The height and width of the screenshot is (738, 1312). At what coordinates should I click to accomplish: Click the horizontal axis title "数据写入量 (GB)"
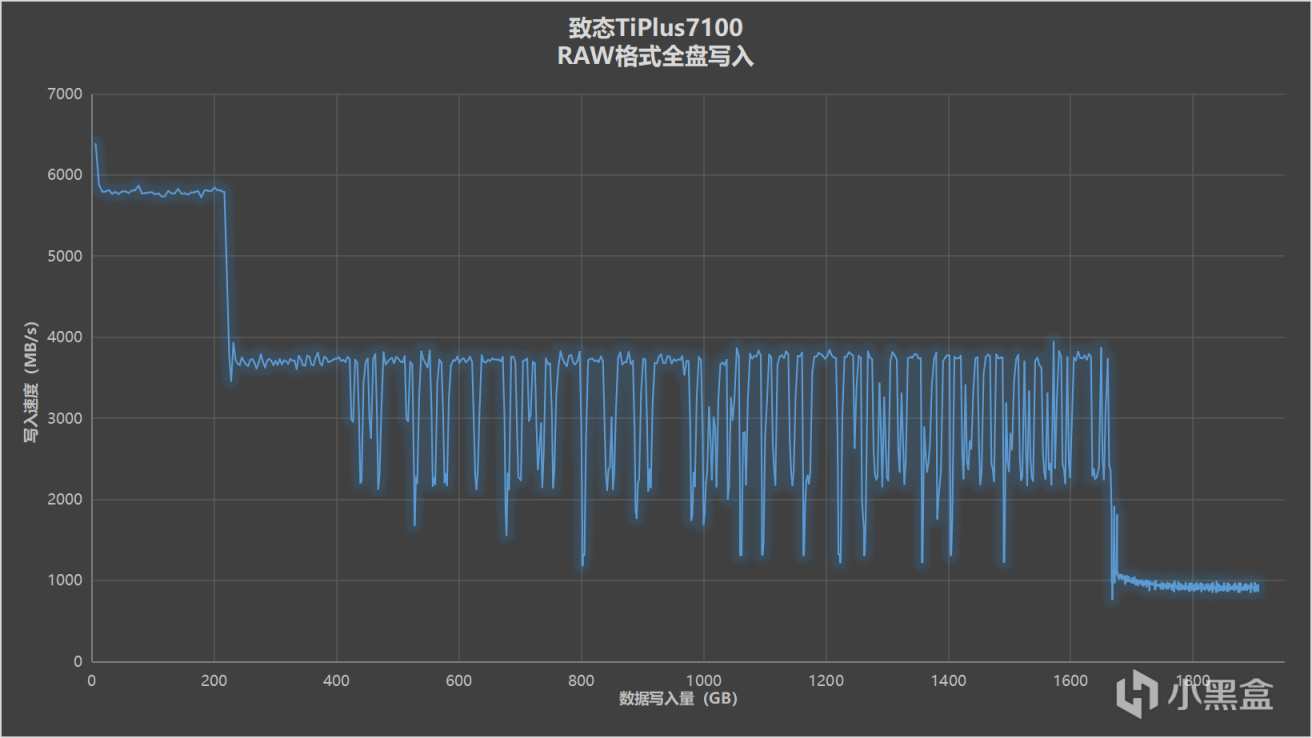[x=677, y=699]
